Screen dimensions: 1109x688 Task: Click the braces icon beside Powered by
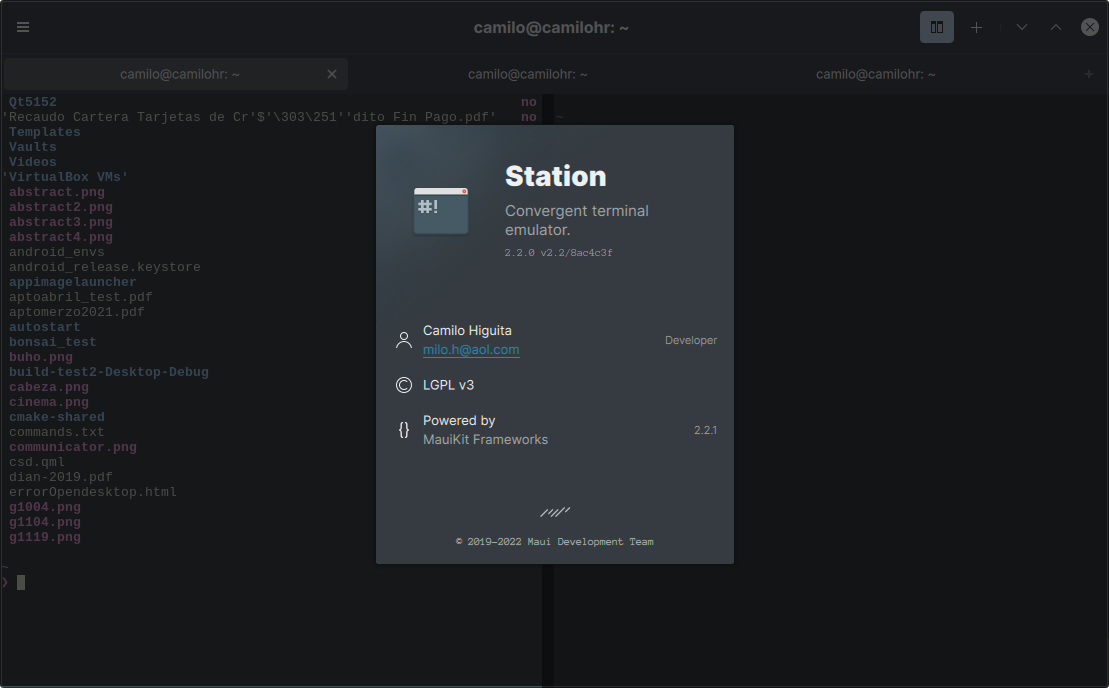[x=404, y=430]
